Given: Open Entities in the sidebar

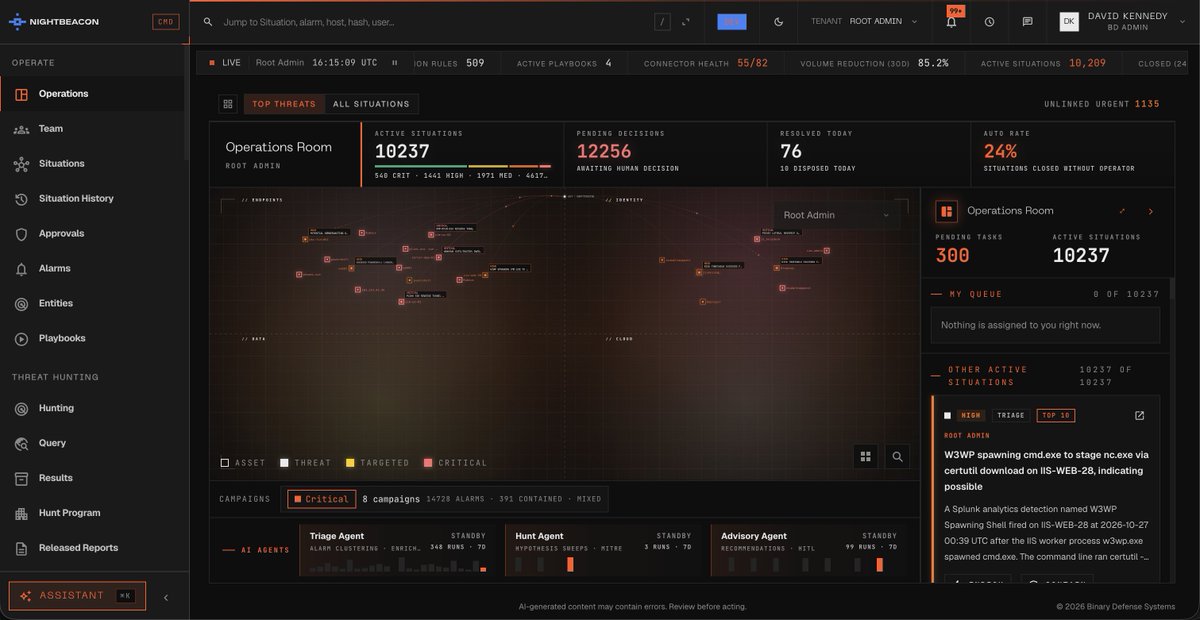Looking at the screenshot, I should click(x=93, y=304).
